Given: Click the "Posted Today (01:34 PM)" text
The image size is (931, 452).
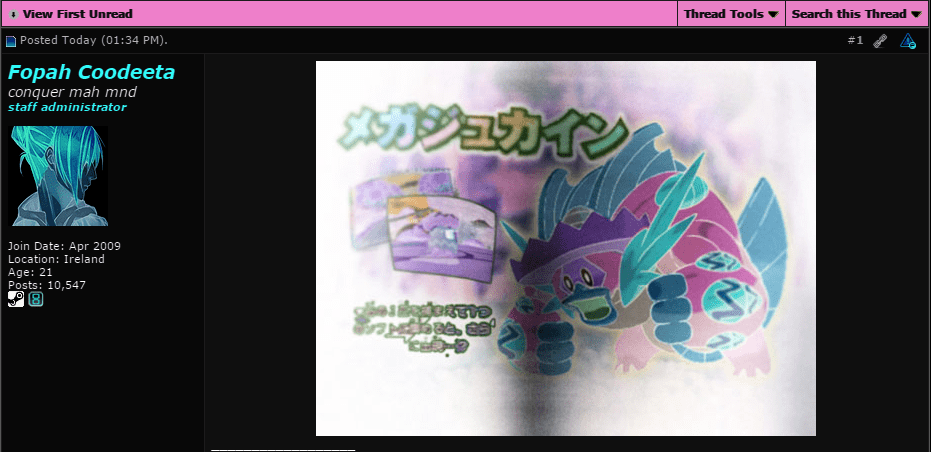Looking at the screenshot, I should 94,40.
